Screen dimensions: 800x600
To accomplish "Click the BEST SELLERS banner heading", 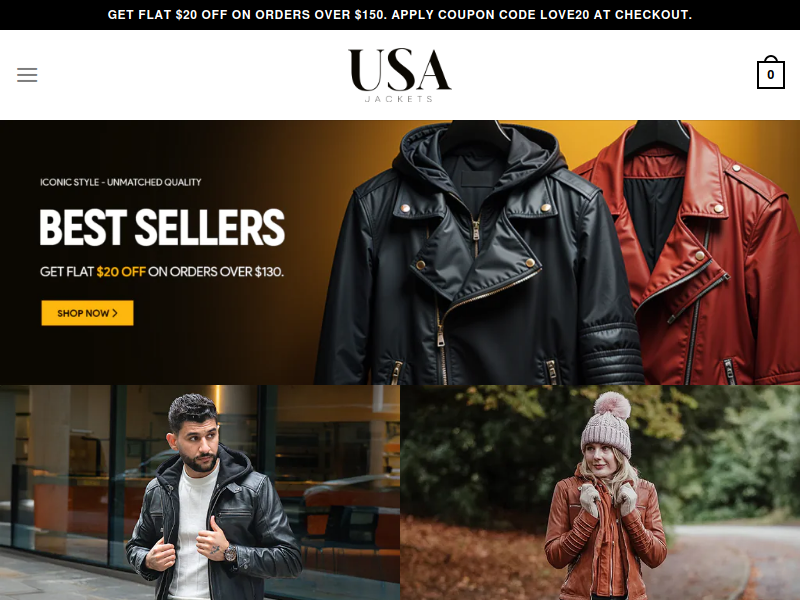I will pos(162,228).
